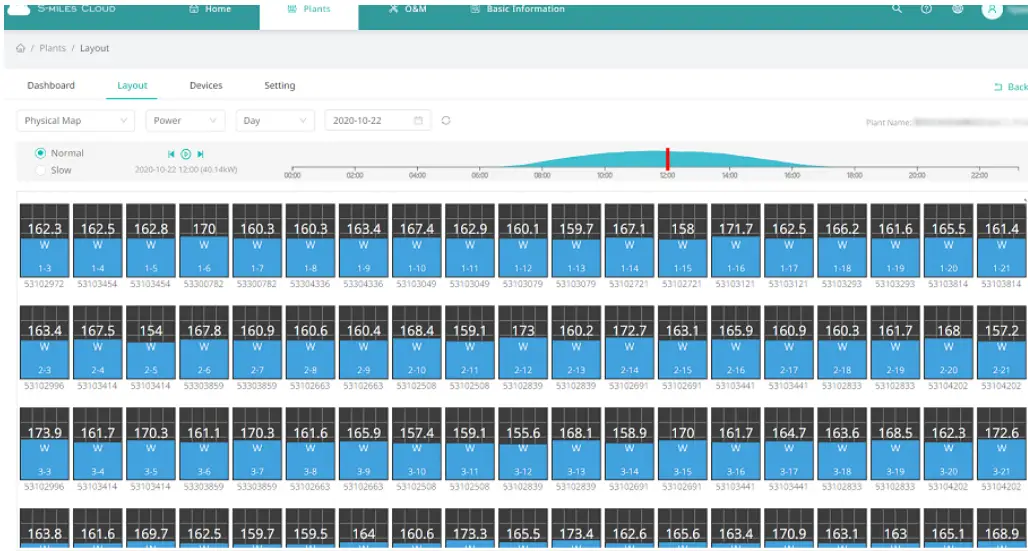Select the Slow speed radio button
1028x551 pixels.
coord(41,170)
